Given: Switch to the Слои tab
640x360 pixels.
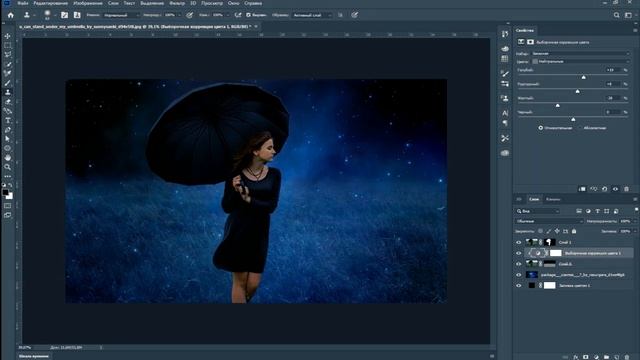Looking at the screenshot, I should click(x=534, y=199).
